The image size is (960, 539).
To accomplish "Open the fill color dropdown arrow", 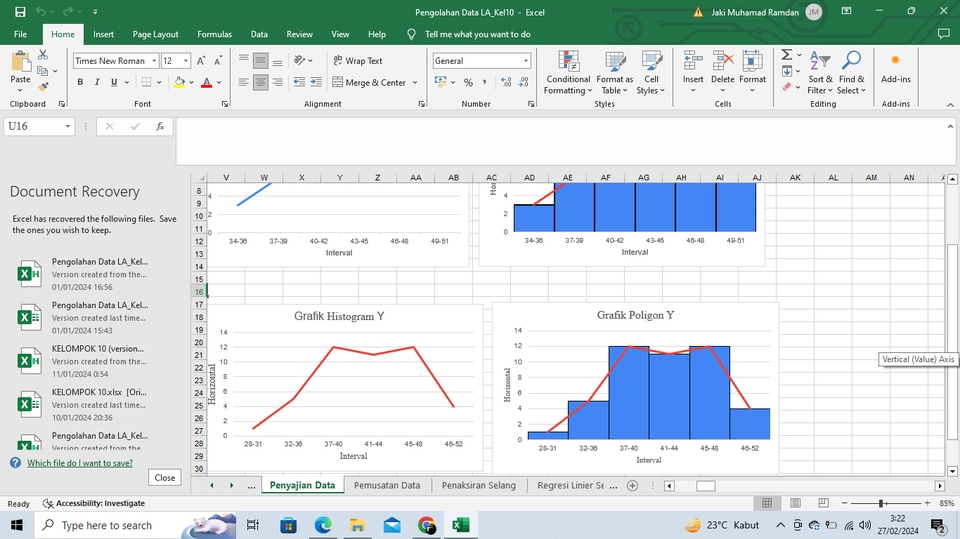I will (191, 82).
